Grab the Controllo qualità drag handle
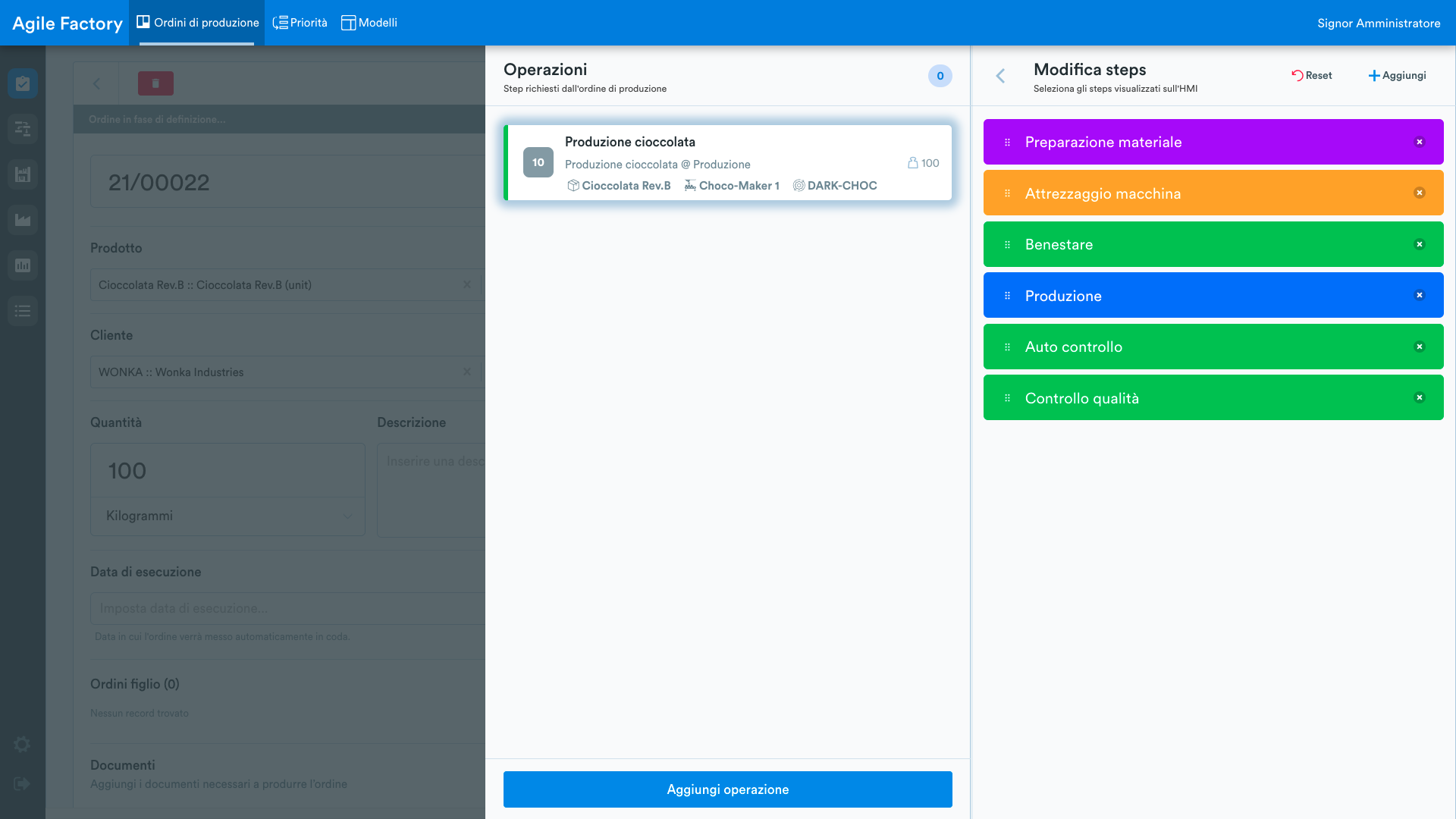 coord(1007,398)
